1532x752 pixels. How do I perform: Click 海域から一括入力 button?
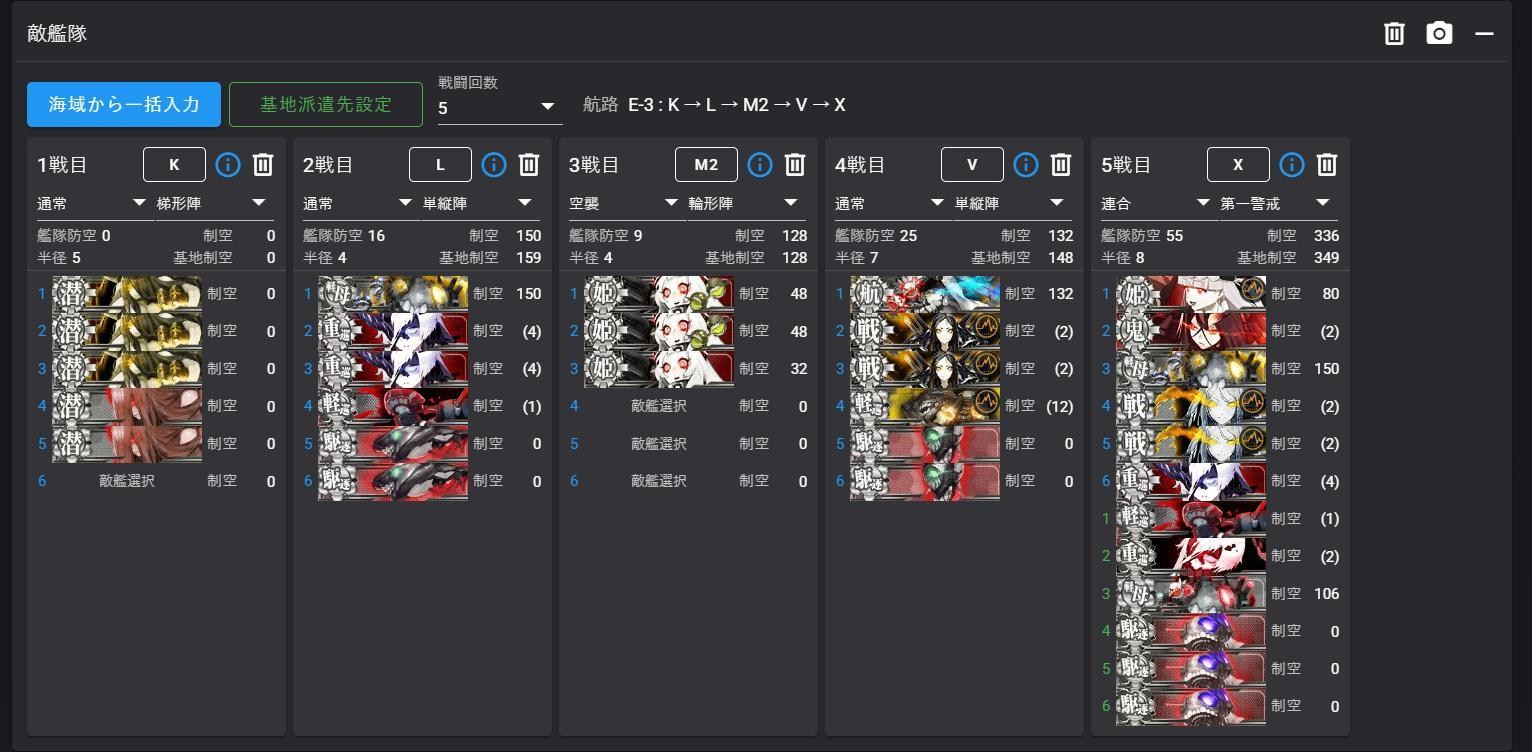coord(124,104)
